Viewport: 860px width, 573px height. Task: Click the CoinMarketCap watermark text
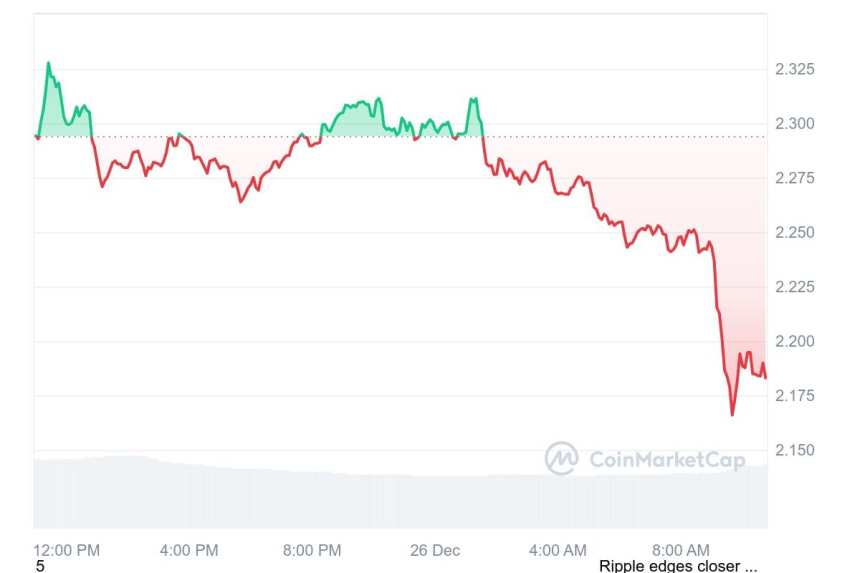pyautogui.click(x=667, y=460)
